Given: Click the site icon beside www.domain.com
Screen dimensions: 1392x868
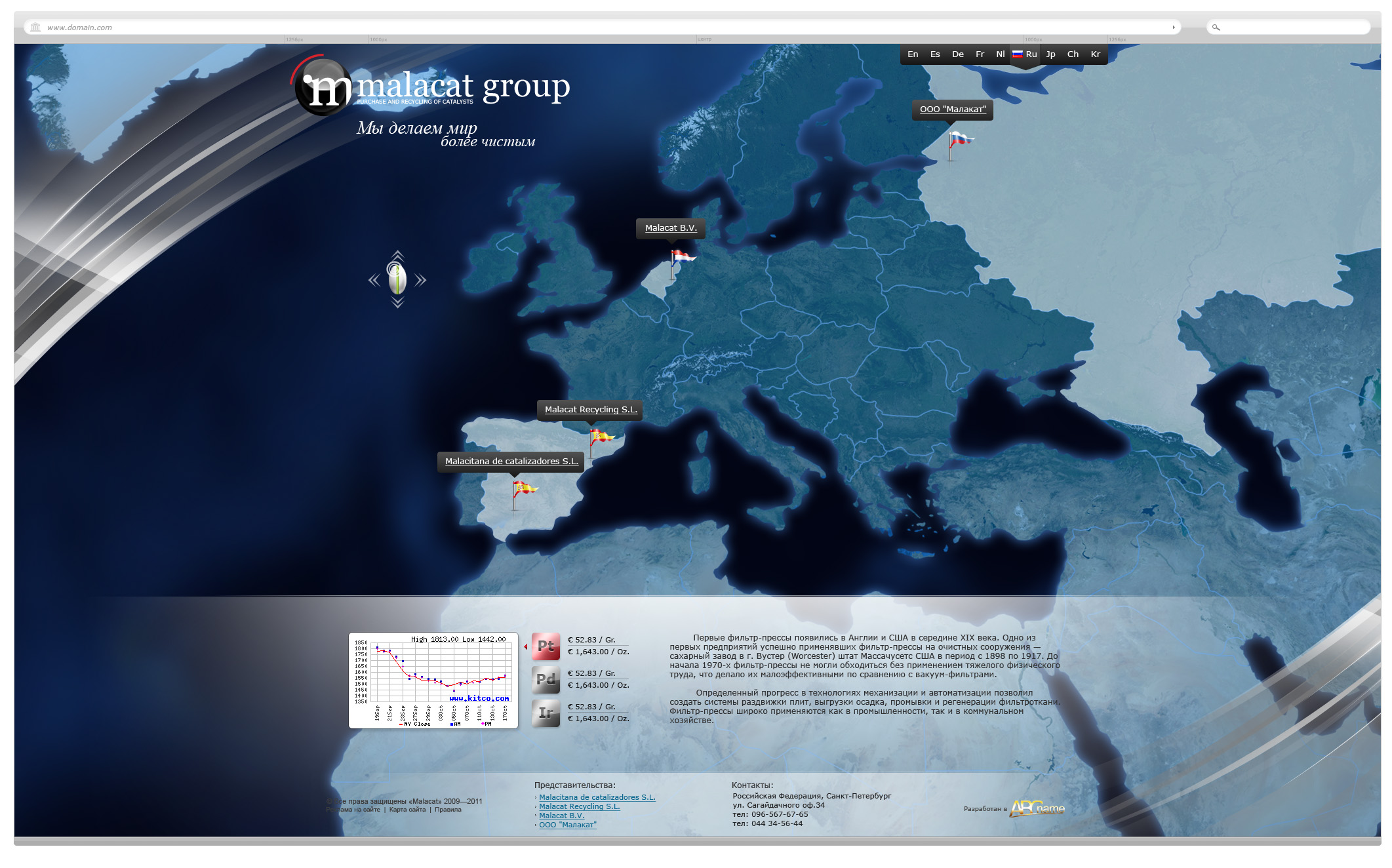Looking at the screenshot, I should [x=35, y=28].
